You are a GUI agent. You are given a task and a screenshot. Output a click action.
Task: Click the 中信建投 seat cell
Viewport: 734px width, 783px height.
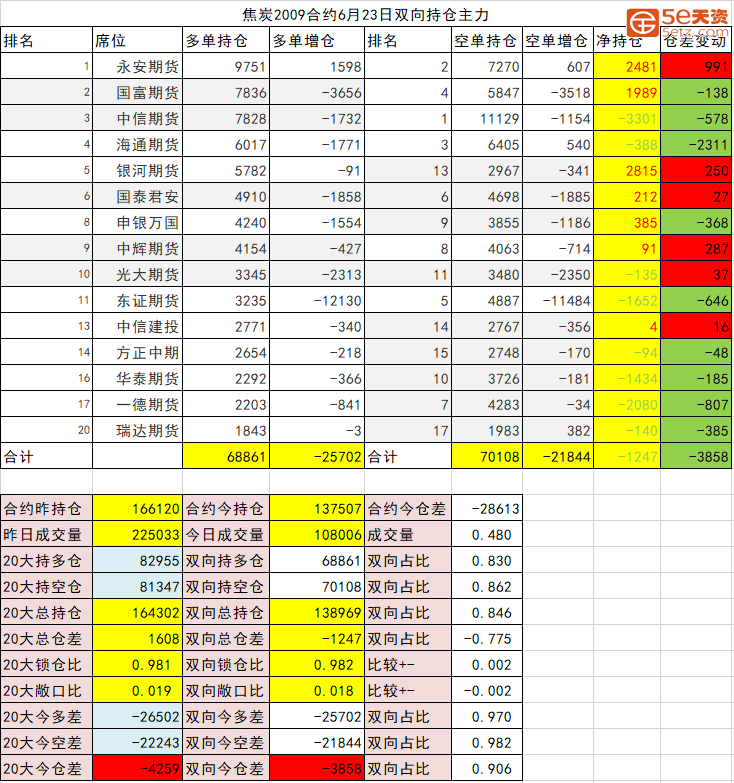(x=137, y=326)
